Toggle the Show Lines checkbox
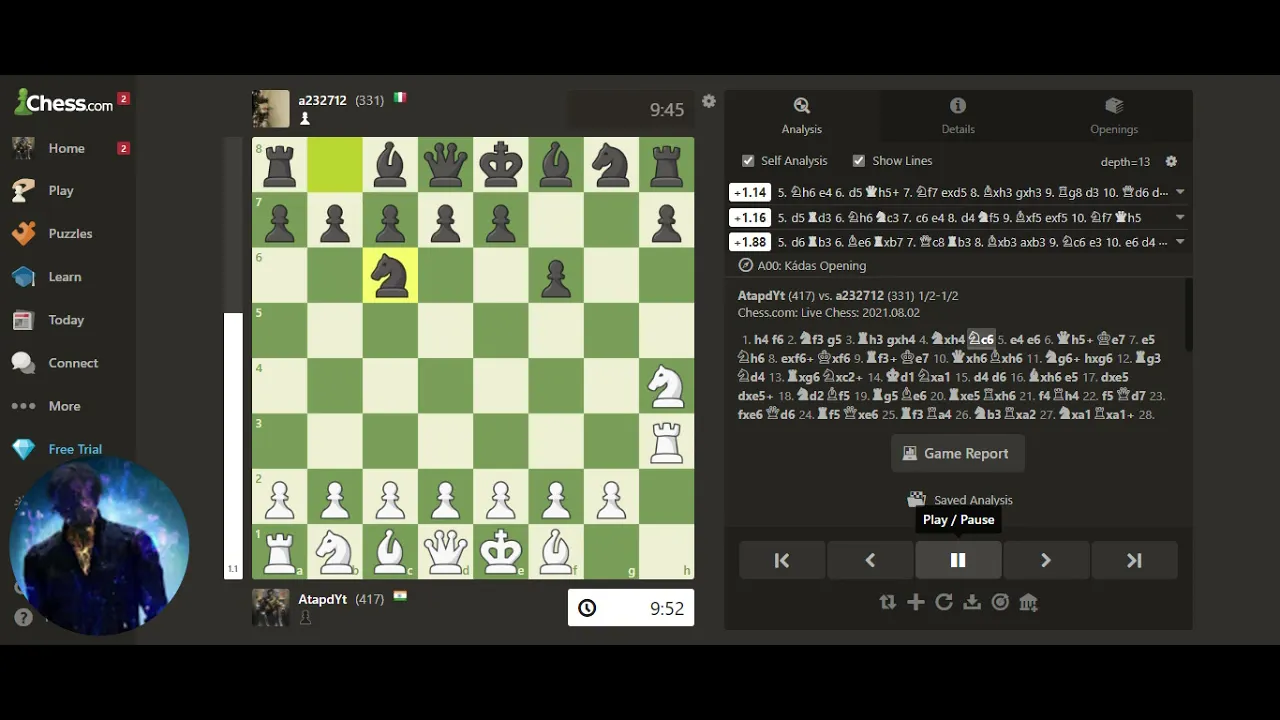This screenshot has width=1280, height=720. pyautogui.click(x=858, y=161)
